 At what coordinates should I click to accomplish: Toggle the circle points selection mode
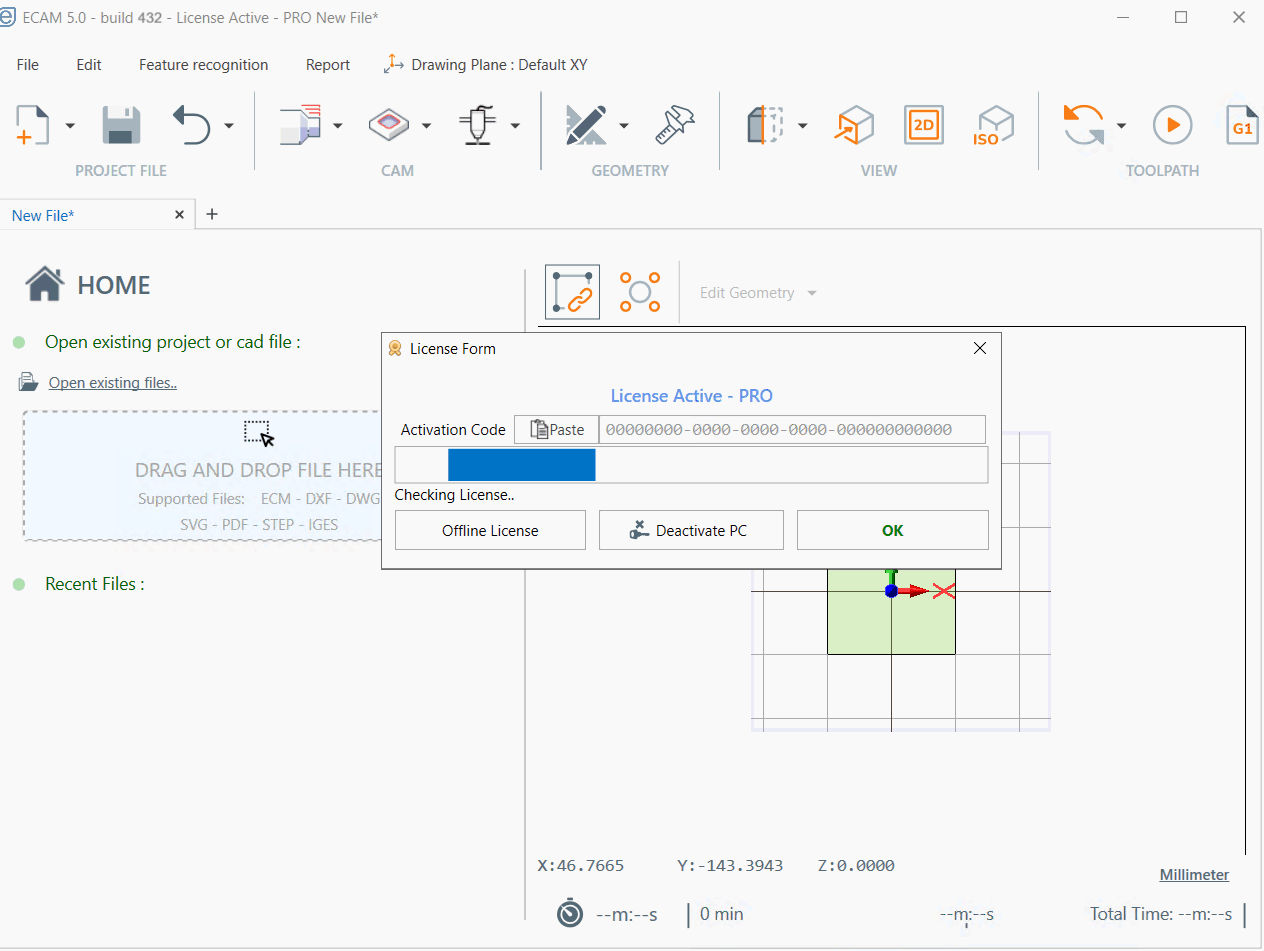tap(640, 292)
